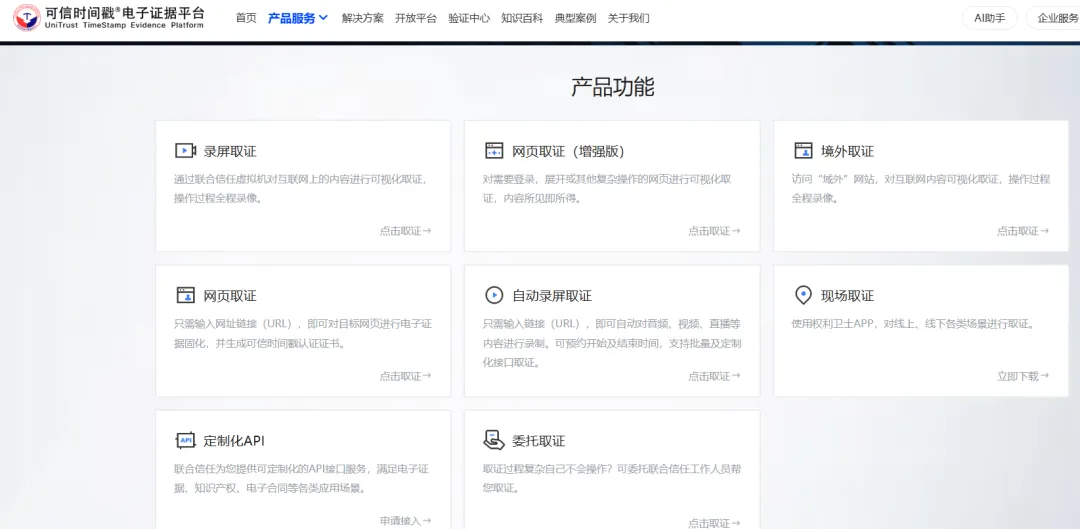Click the description starting 对需要登录，展开或其他
The height and width of the screenshot is (529, 1080).
(608, 189)
